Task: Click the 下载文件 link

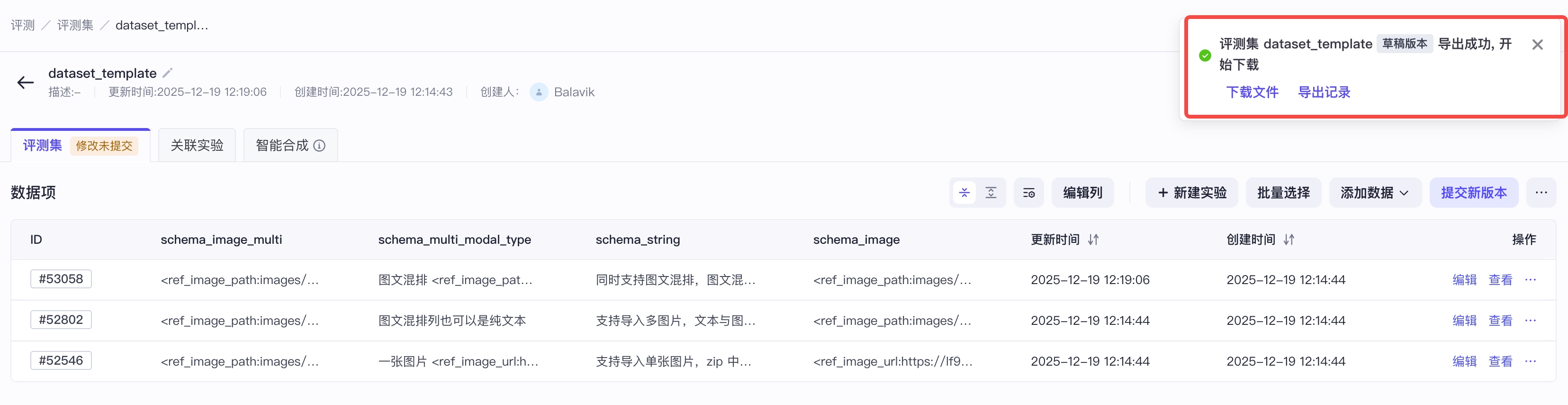Action: tap(1252, 92)
